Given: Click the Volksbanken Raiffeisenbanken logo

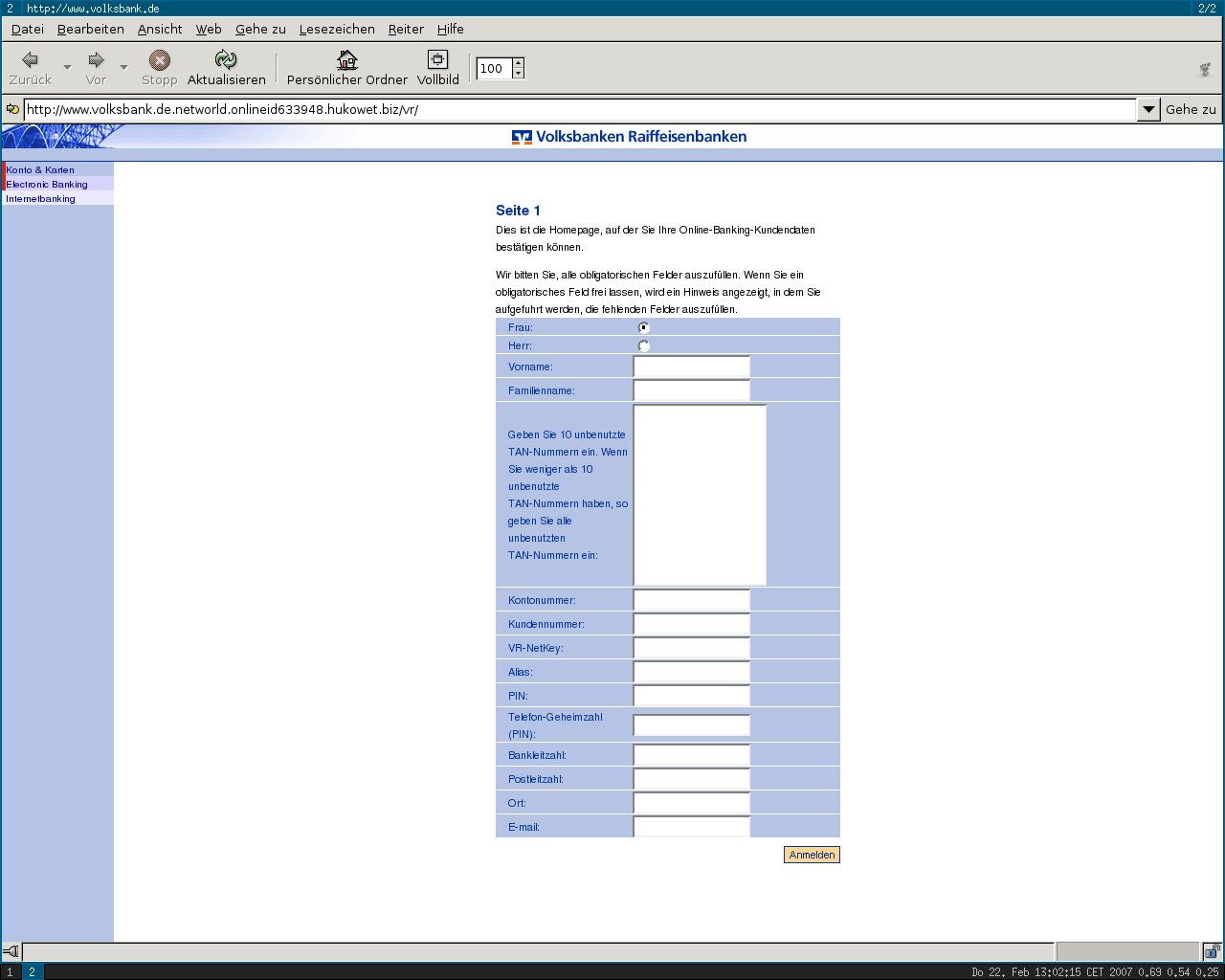Looking at the screenshot, I should [629, 137].
